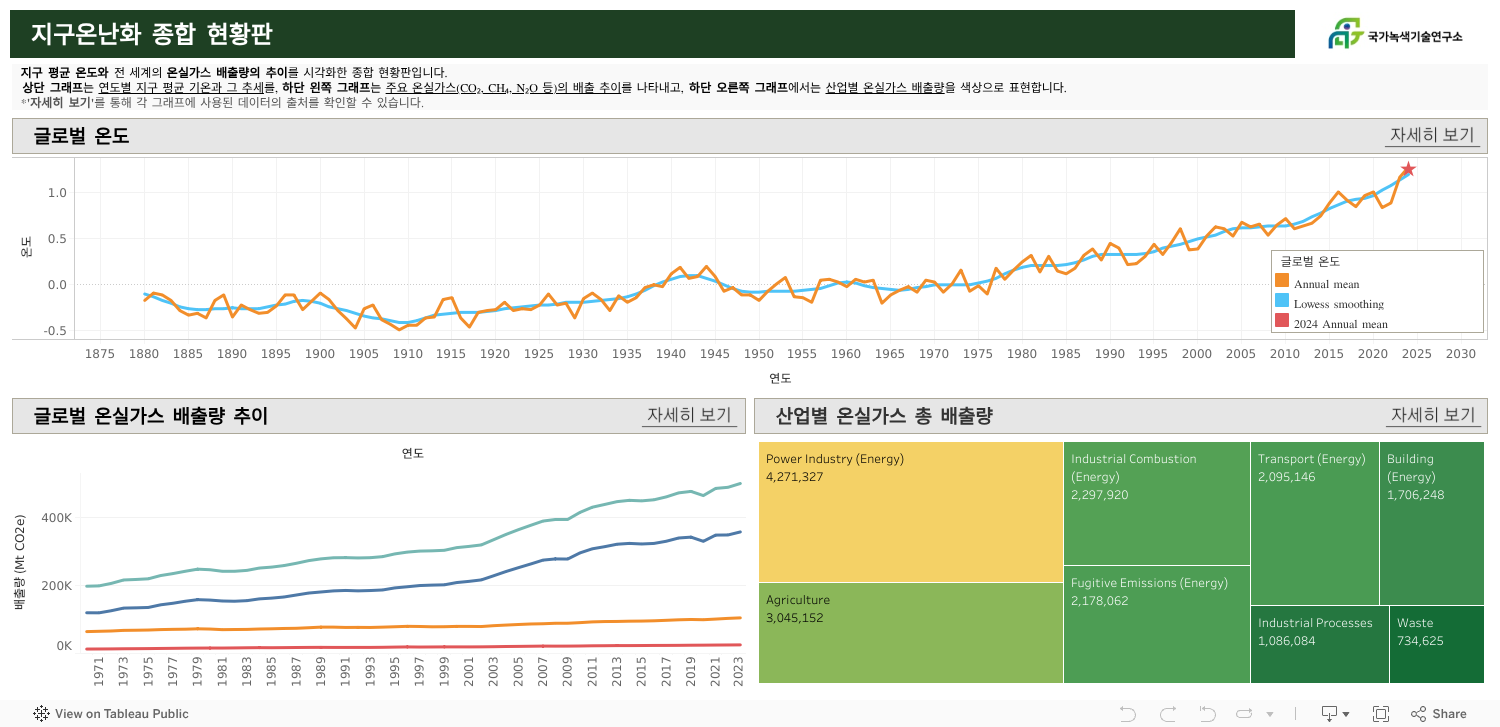Image resolution: width=1500 pixels, height=727 pixels.
Task: Expand the small arrow beside Refresh
Action: (1270, 715)
